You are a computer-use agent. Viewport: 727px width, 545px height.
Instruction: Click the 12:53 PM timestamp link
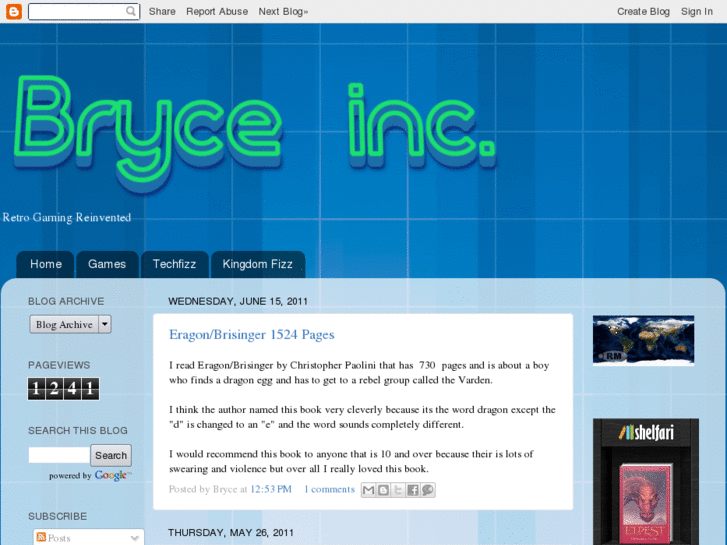point(271,489)
